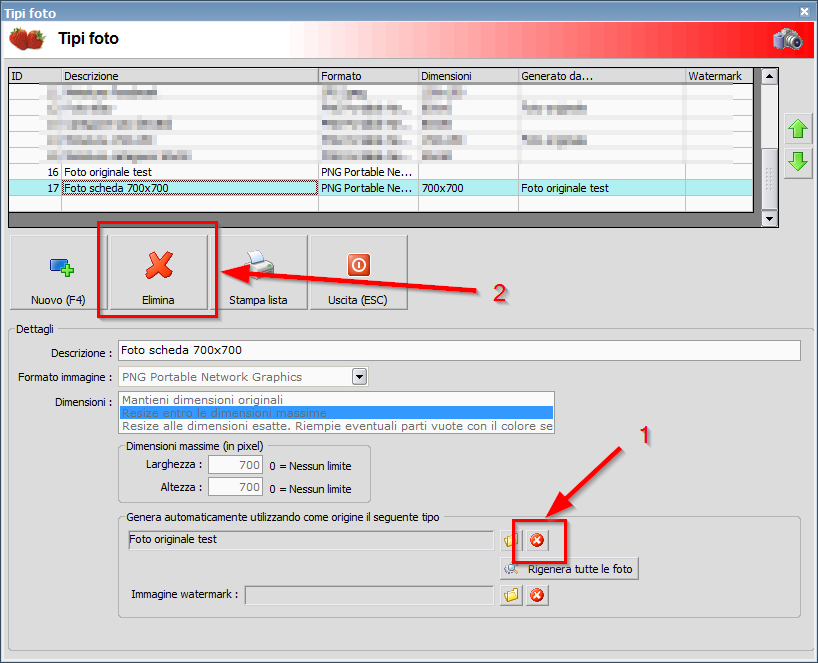This screenshot has width=818, height=663.
Task: Select Mantieni dimensioni originali option
Action: tap(336, 400)
